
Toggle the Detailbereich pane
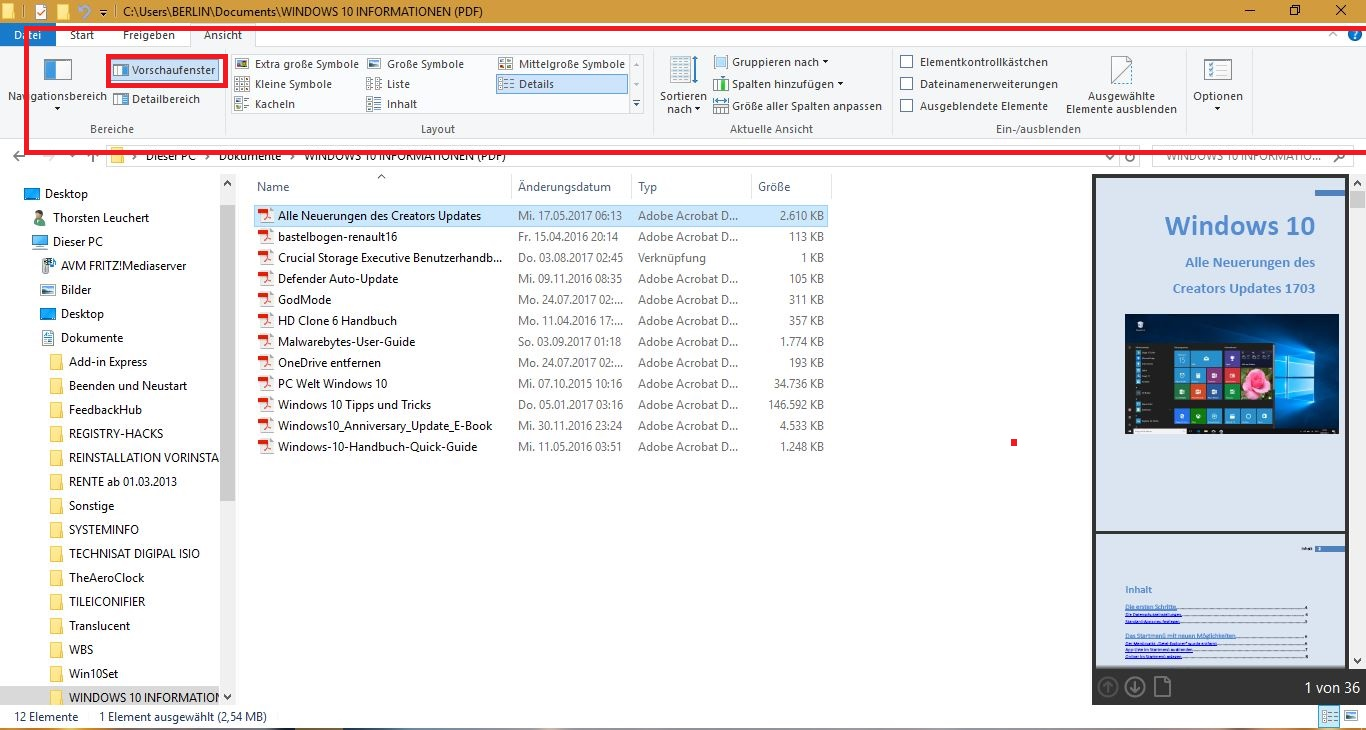(156, 99)
